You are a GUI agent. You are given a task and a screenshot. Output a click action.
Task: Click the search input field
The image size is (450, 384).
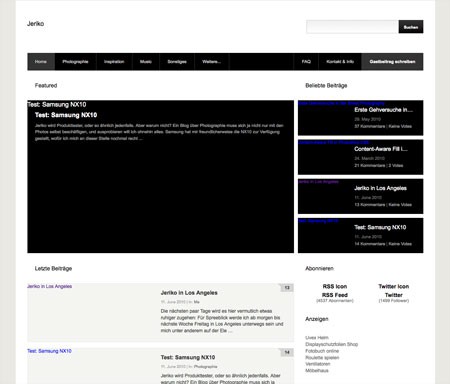pyautogui.click(x=352, y=27)
